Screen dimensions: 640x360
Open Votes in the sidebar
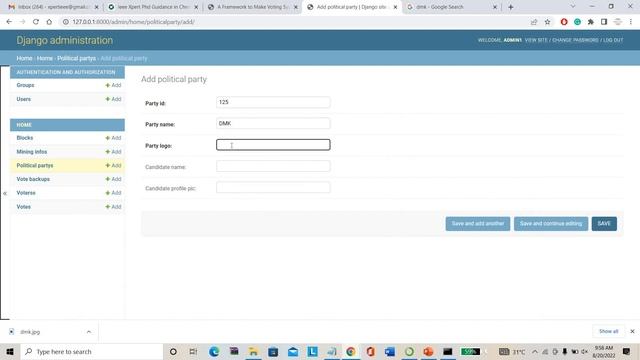click(24, 207)
